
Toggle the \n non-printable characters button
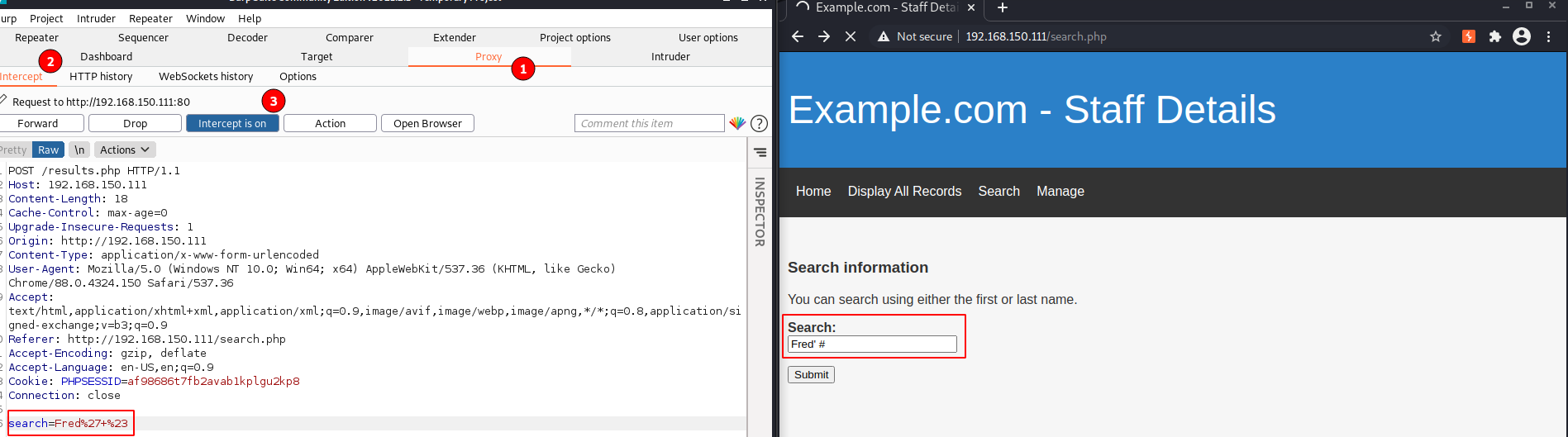click(79, 150)
